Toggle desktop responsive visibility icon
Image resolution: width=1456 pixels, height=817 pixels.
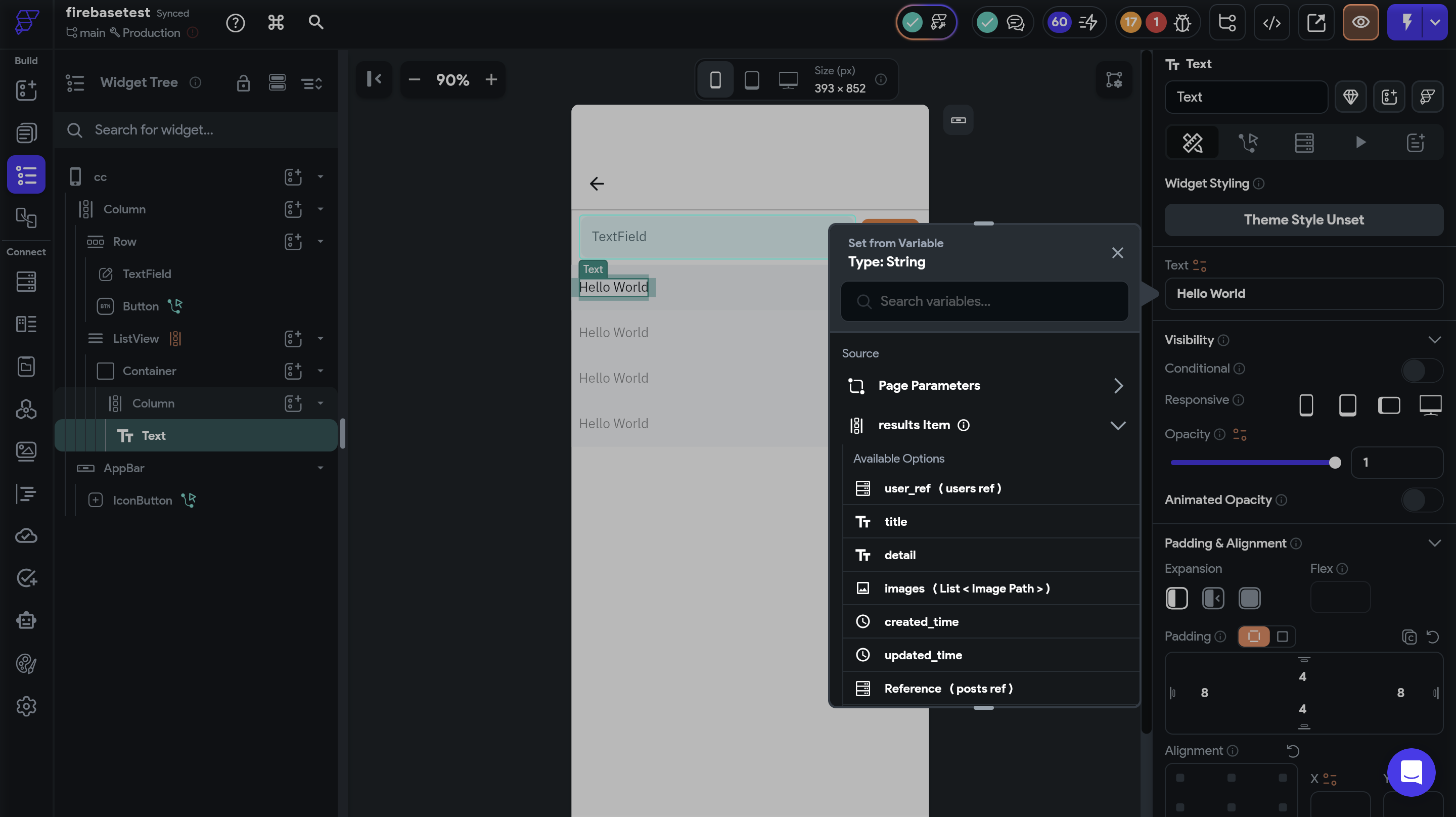(x=1430, y=405)
